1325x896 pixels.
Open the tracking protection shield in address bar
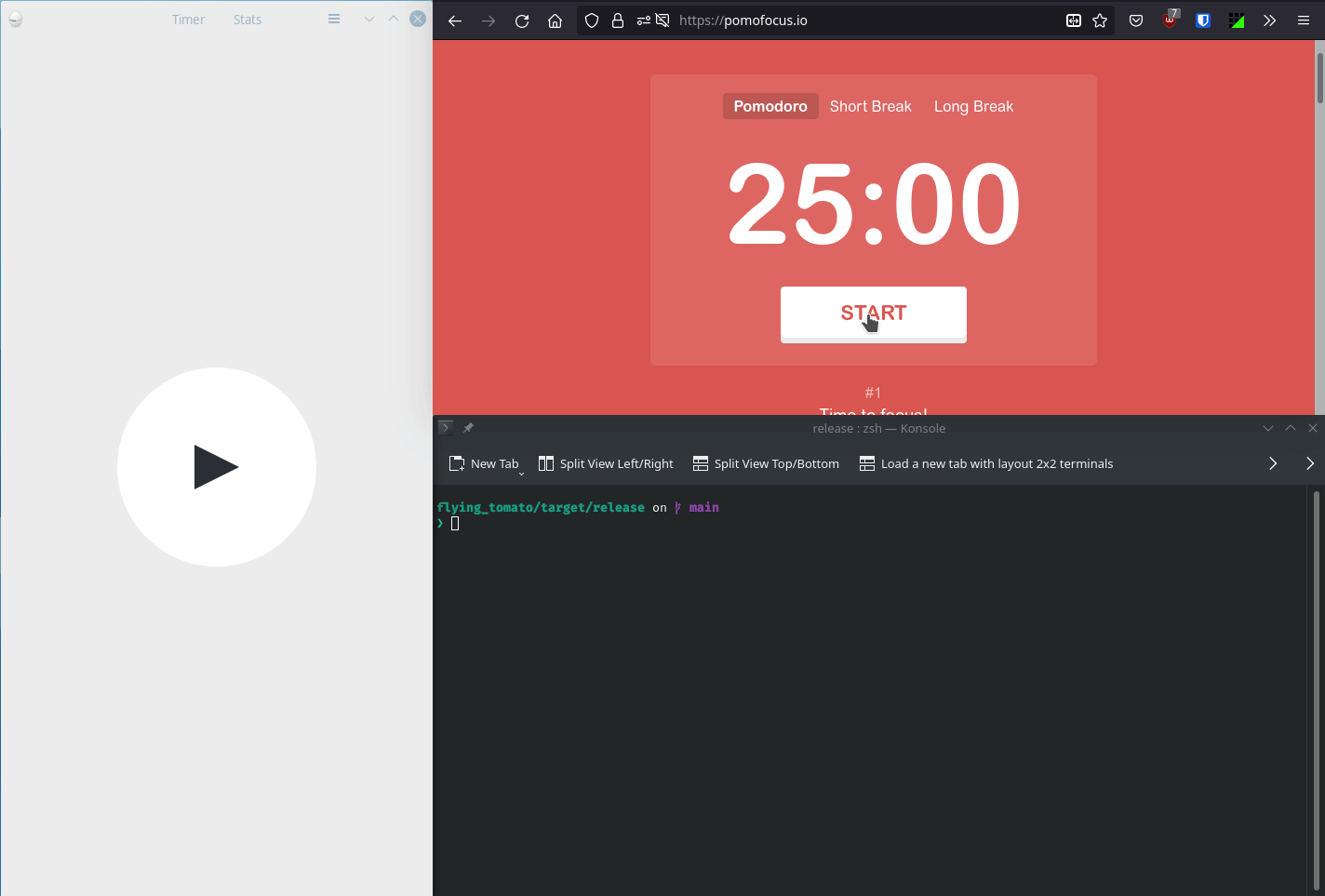coord(592,20)
